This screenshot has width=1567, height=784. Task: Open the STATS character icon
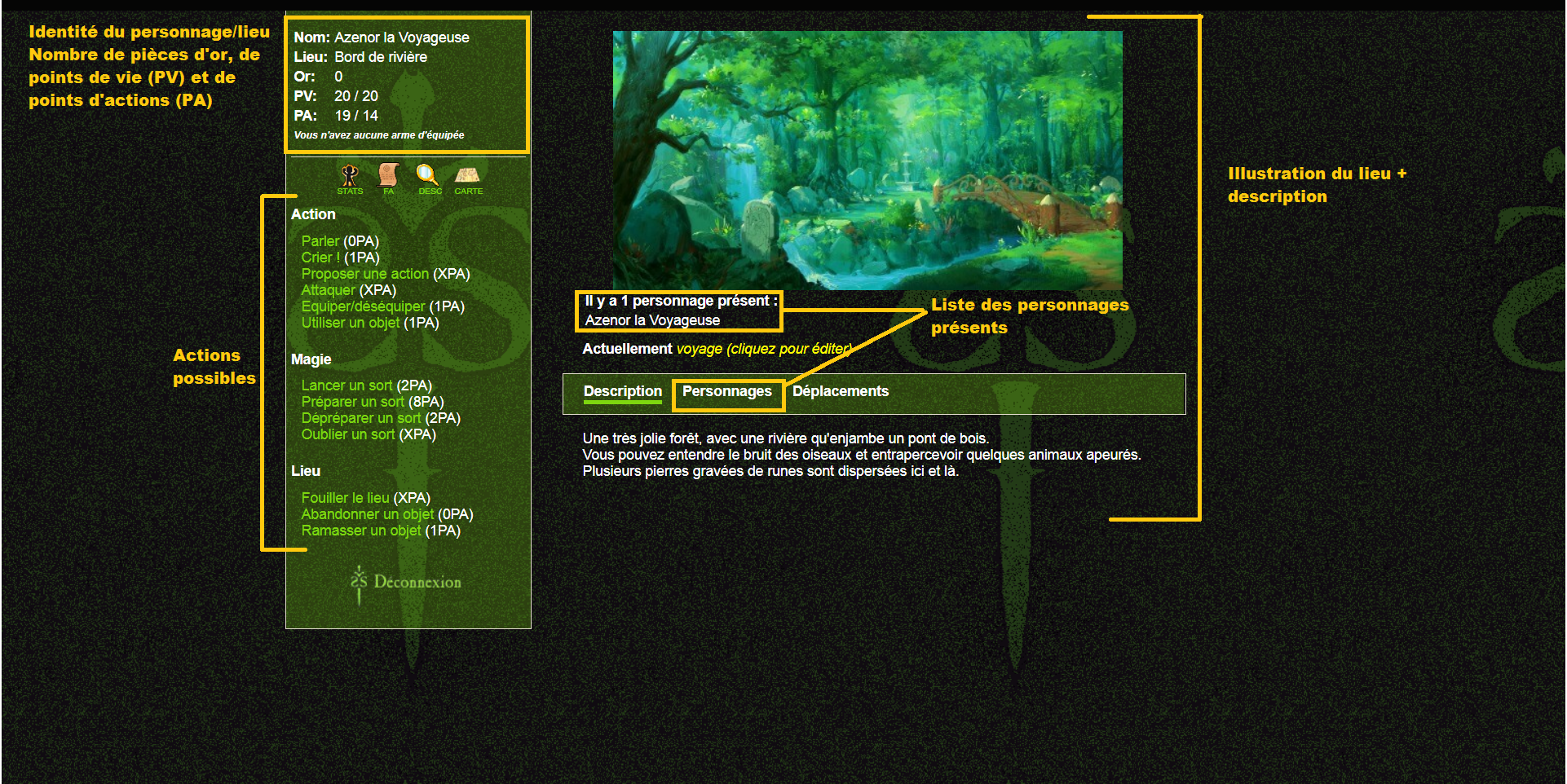(350, 179)
